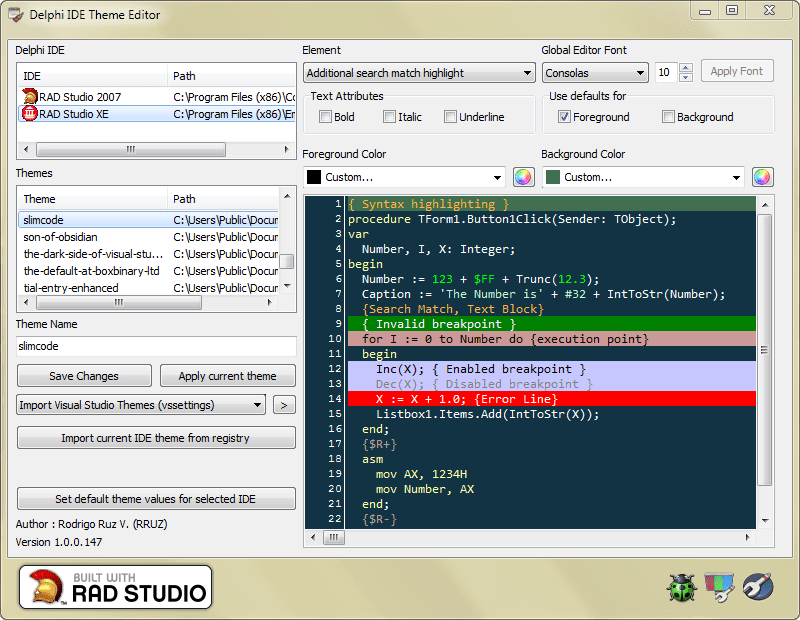The height and width of the screenshot is (620, 800).
Task: Click the import arrow button
Action: [284, 405]
